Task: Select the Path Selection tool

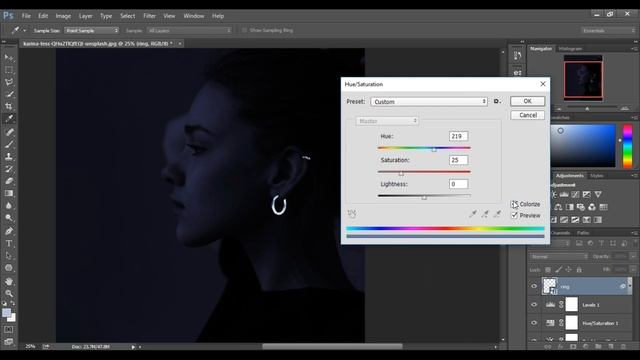Action: (x=9, y=256)
